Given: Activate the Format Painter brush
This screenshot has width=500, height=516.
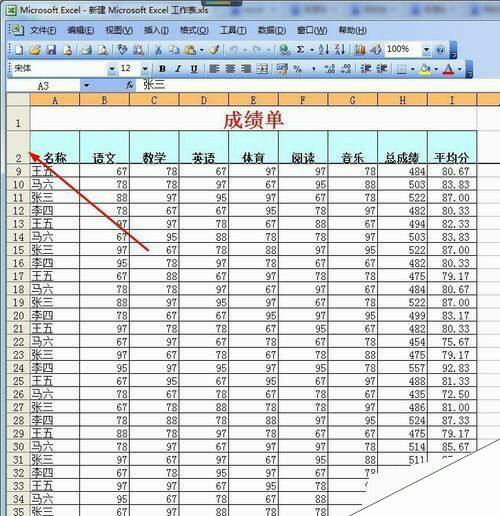Looking at the screenshot, I should (x=214, y=50).
